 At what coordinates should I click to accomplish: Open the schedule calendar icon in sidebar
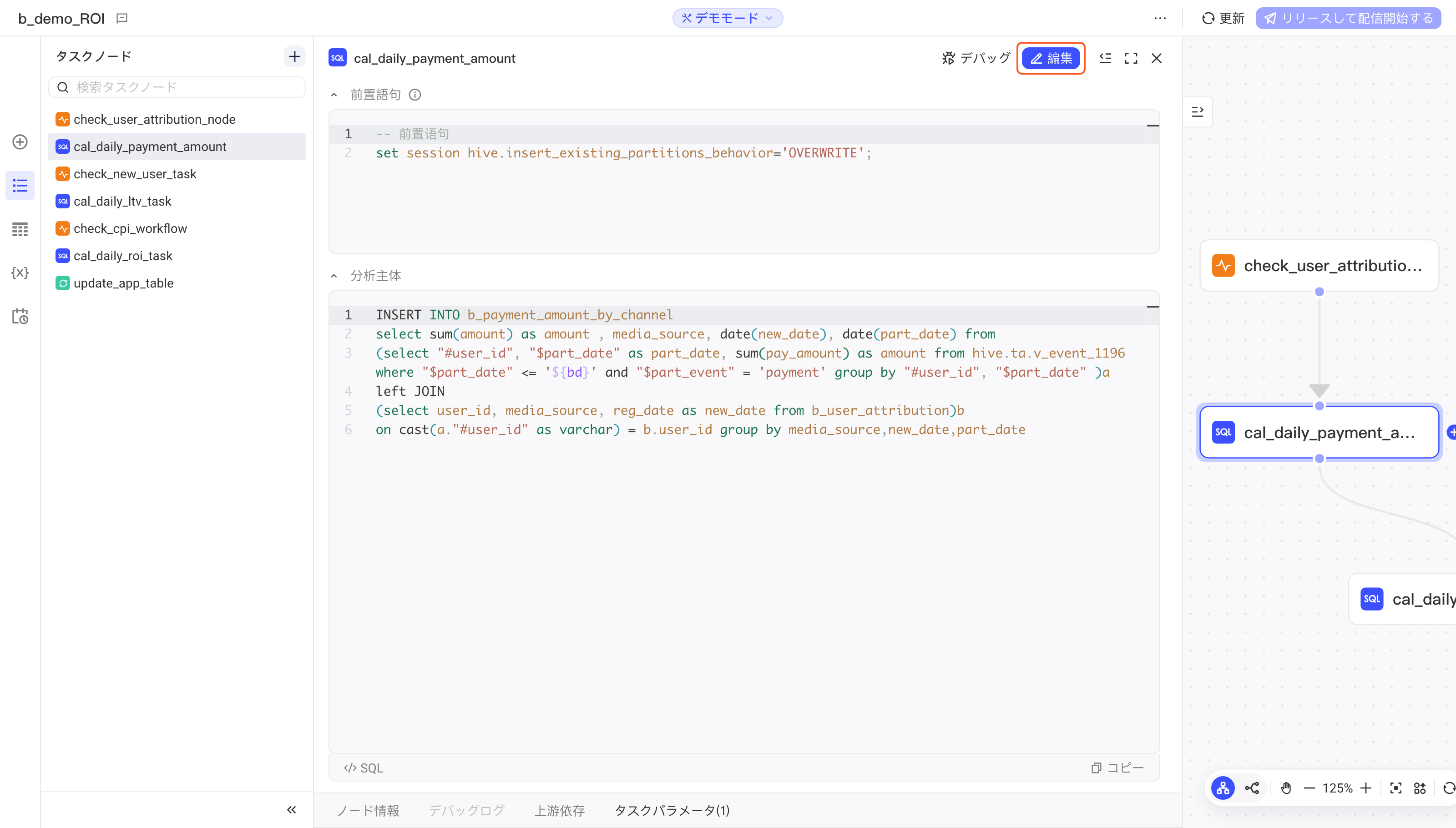coord(20,316)
